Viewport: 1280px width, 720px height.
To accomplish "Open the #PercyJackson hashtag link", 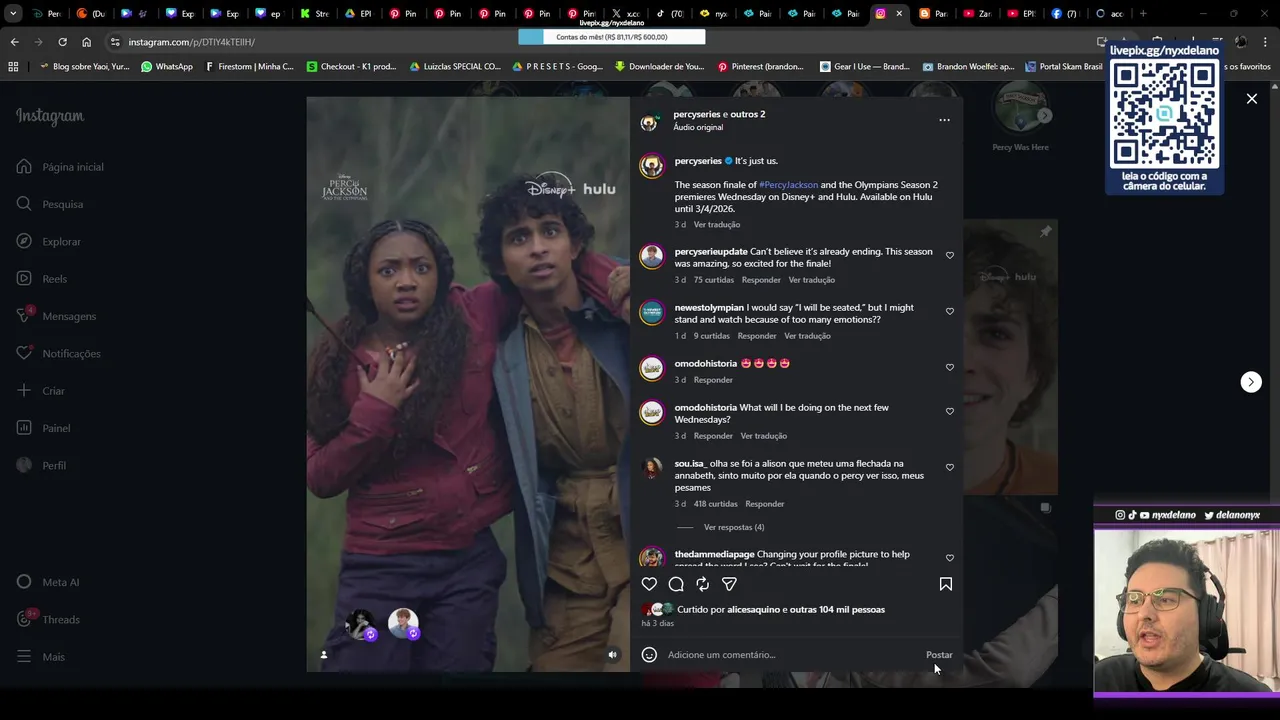I will (x=788, y=185).
